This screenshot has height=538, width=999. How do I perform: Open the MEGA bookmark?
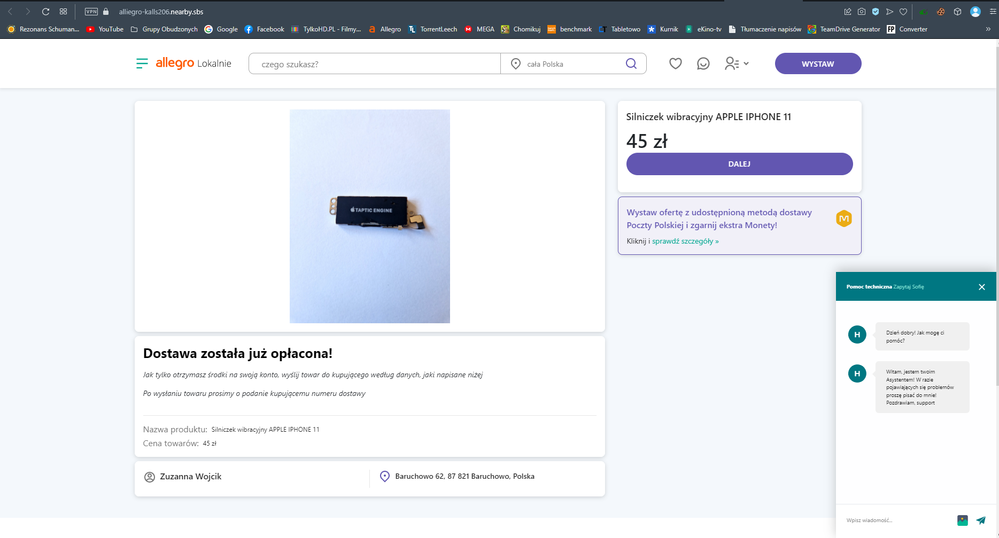coord(479,29)
